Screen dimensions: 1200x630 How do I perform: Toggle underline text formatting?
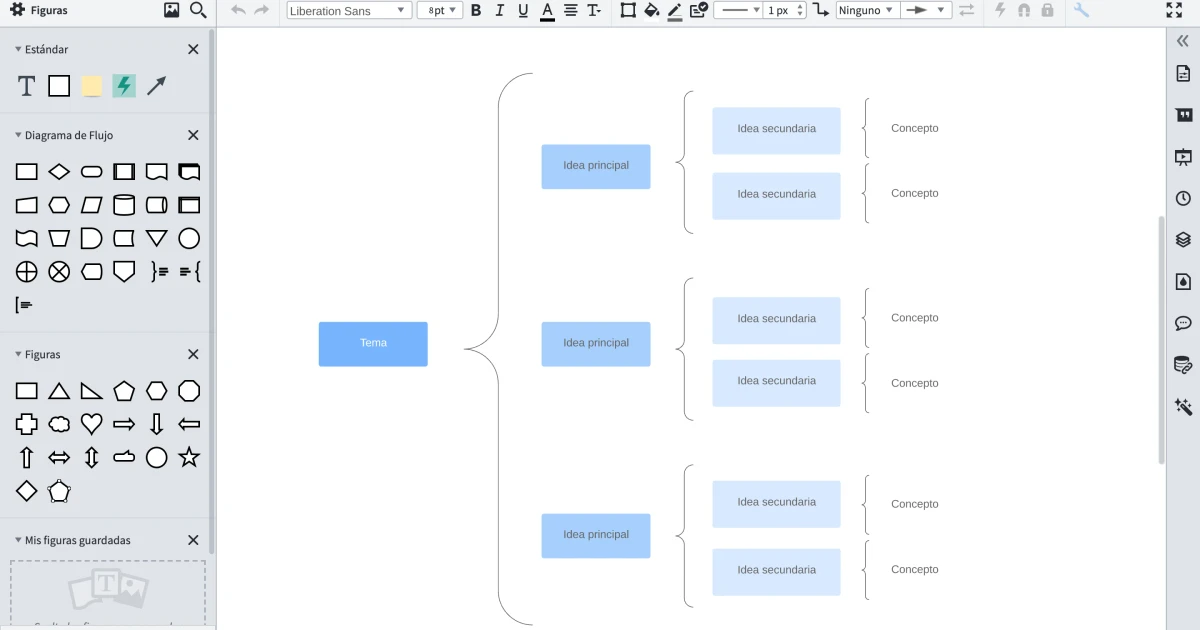point(523,10)
